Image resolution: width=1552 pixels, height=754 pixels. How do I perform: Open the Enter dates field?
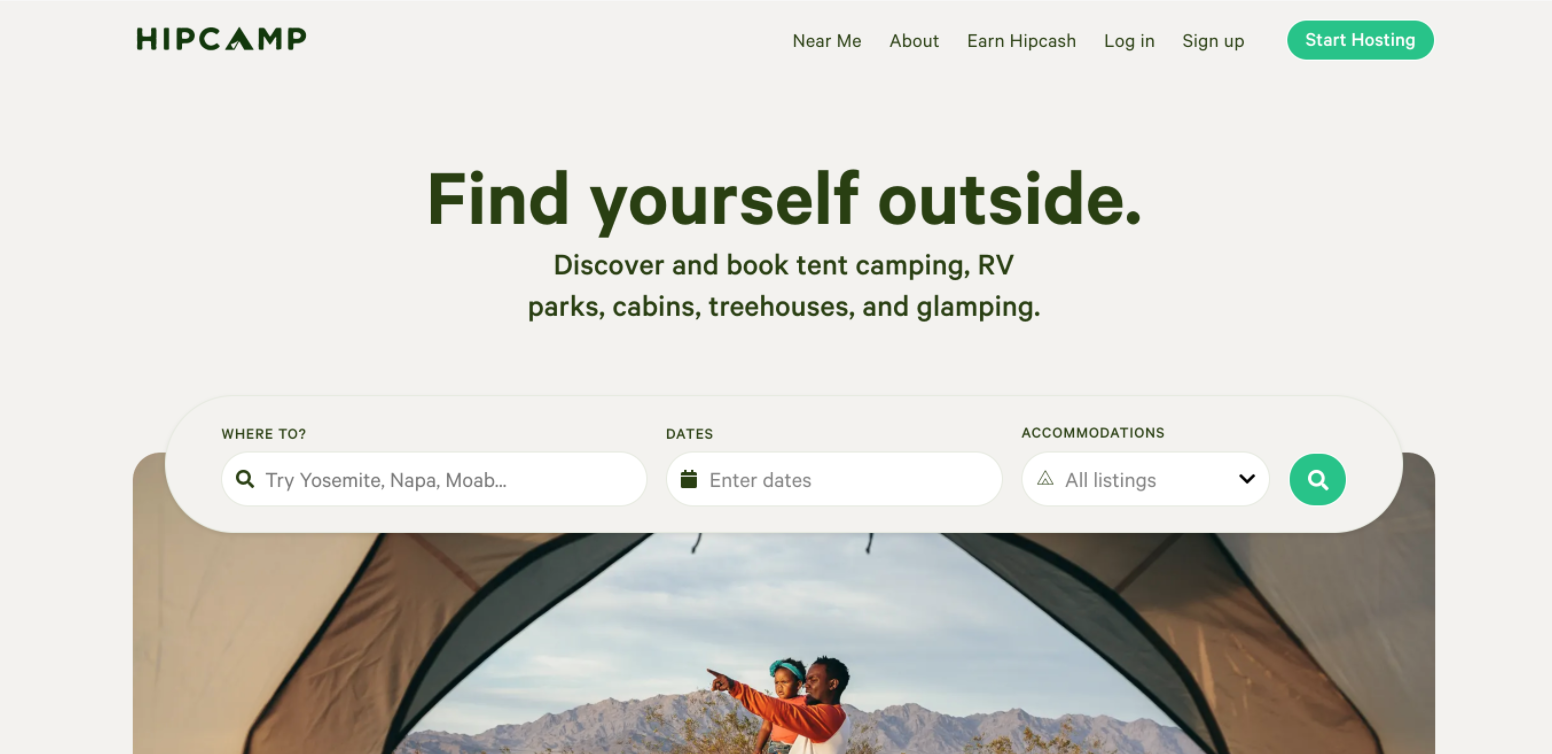(834, 480)
